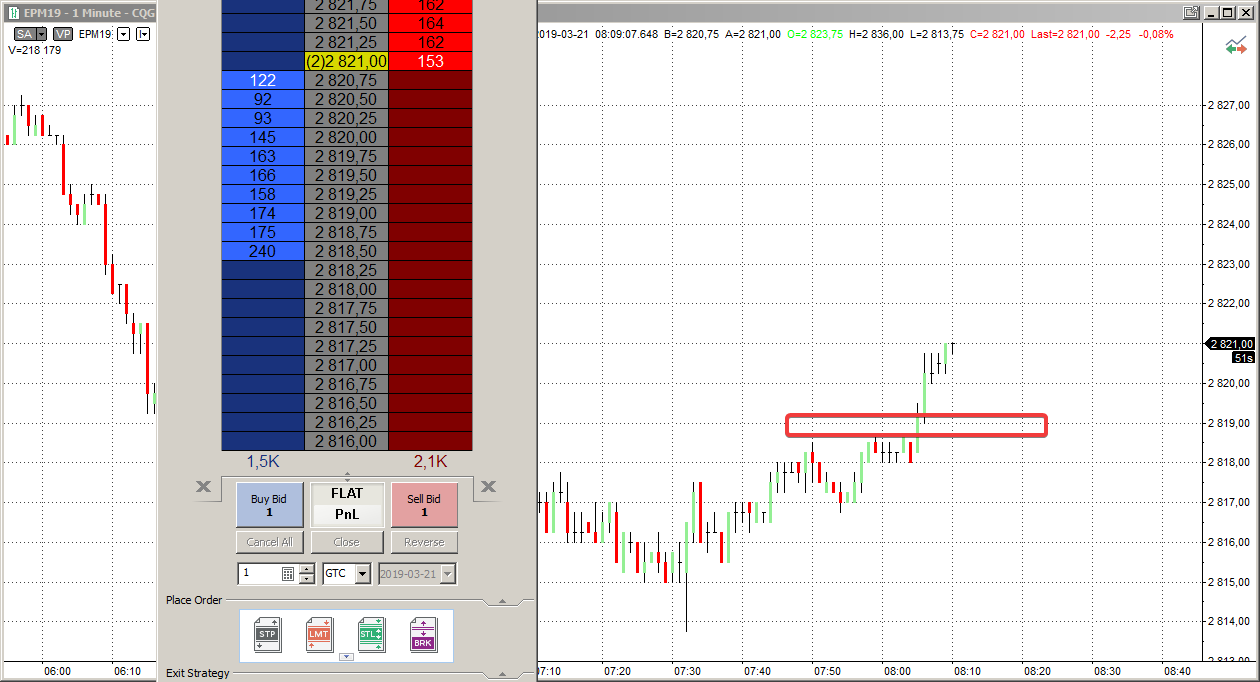The image size is (1260, 682).
Task: Collapse the Place Order section
Action: coord(503,601)
